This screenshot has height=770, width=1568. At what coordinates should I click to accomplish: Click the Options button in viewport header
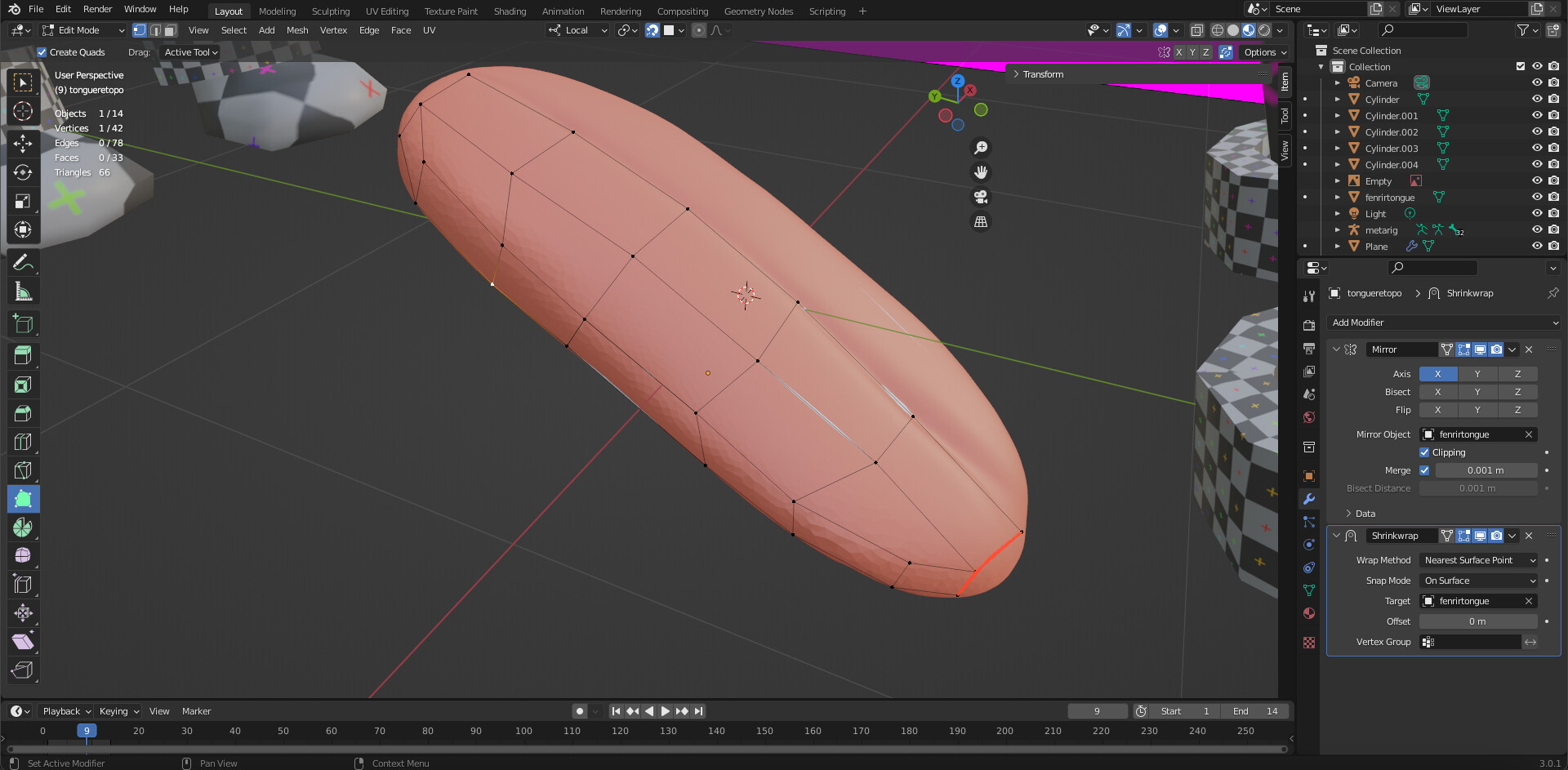click(x=1264, y=52)
